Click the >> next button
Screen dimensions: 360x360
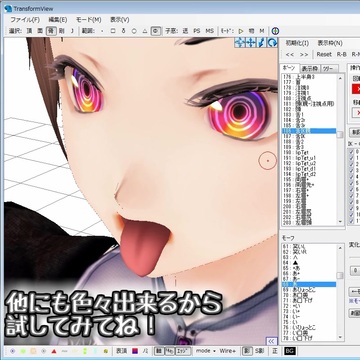304,54
